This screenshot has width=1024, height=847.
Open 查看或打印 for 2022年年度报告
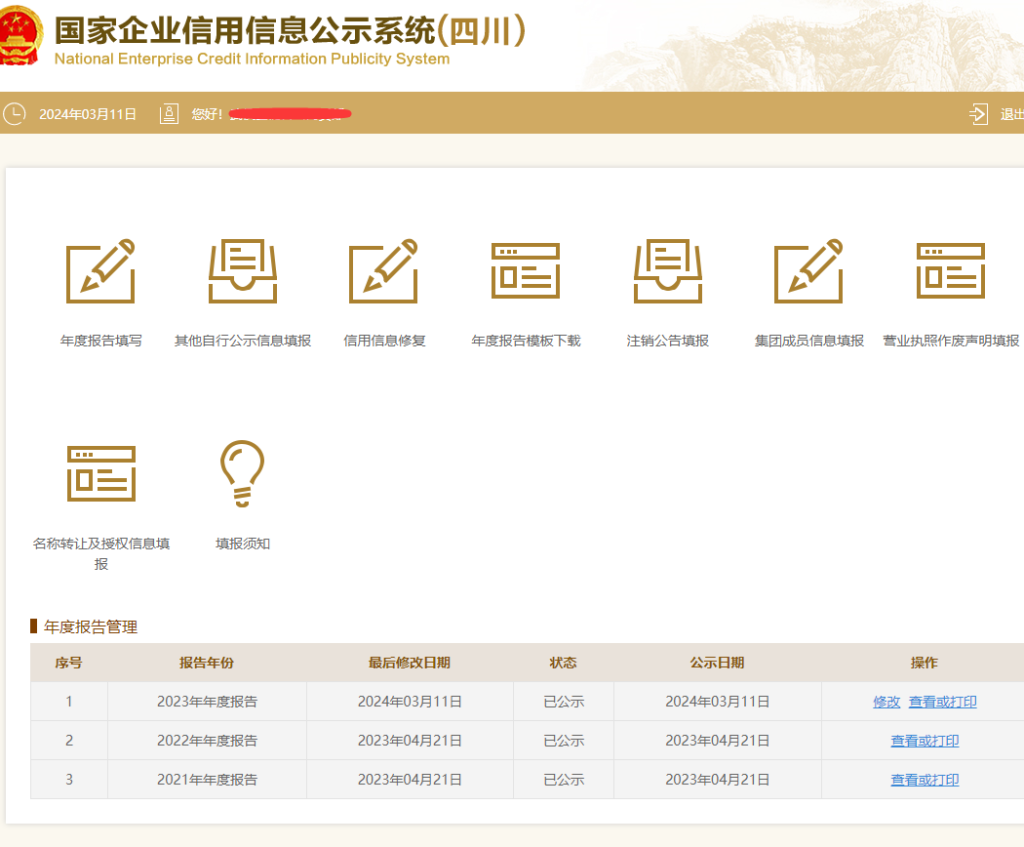[x=924, y=741]
